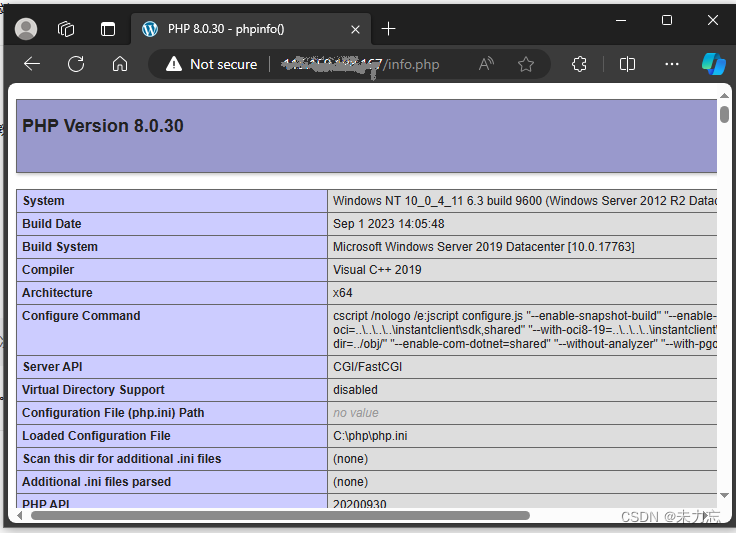736x533 pixels.
Task: Open a new tab with plus button
Action: 388,29
